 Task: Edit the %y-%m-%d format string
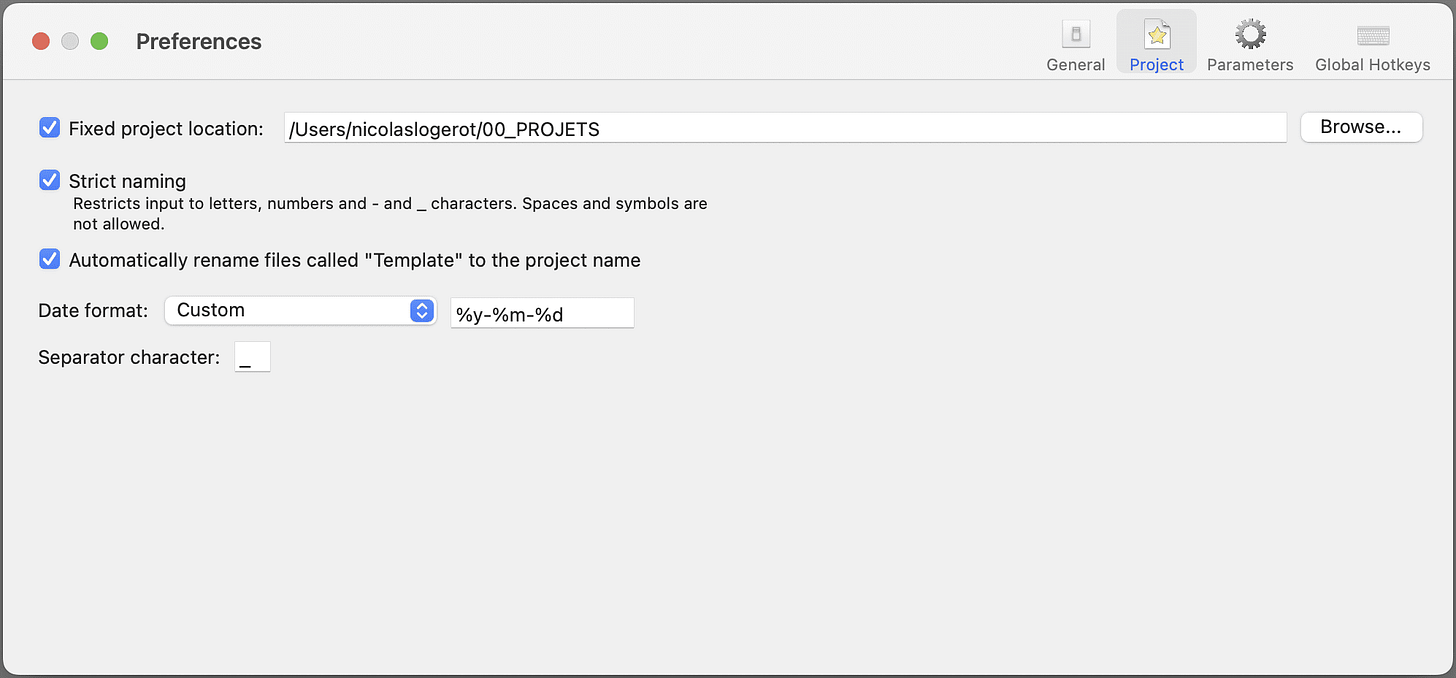pos(542,312)
